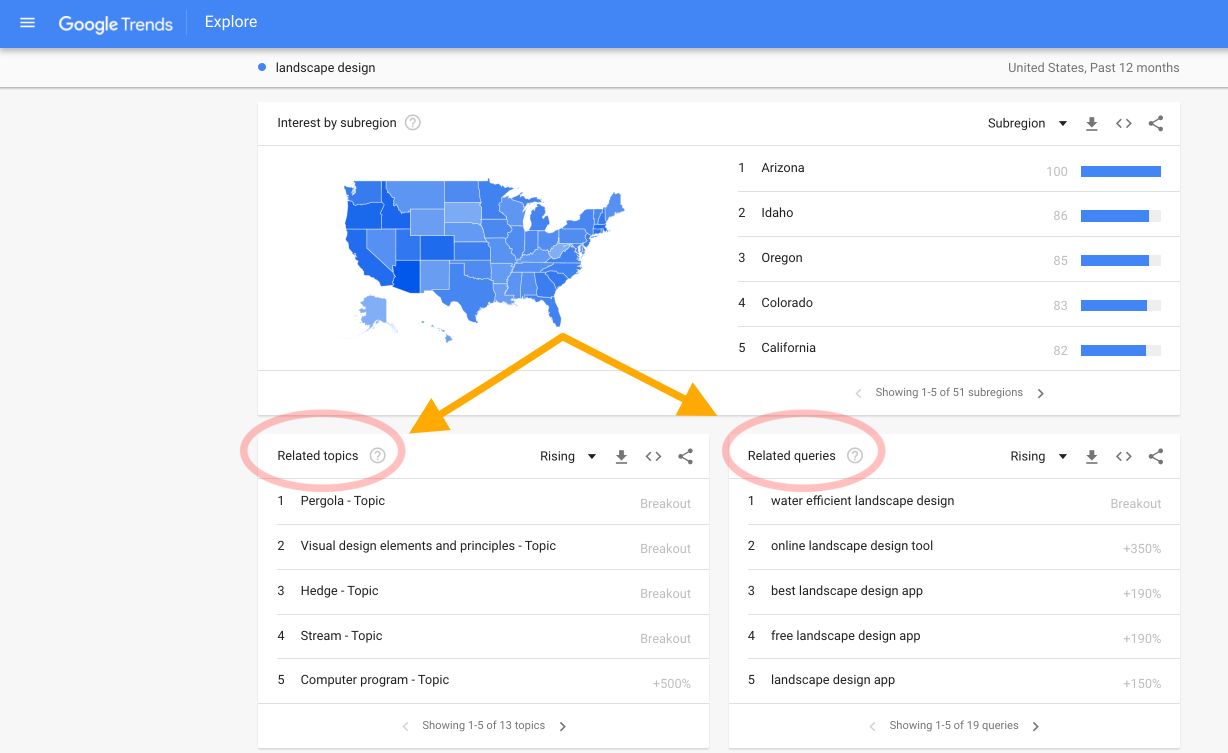Download the Related topics data
Image resolution: width=1228 pixels, height=753 pixels.
(x=621, y=456)
